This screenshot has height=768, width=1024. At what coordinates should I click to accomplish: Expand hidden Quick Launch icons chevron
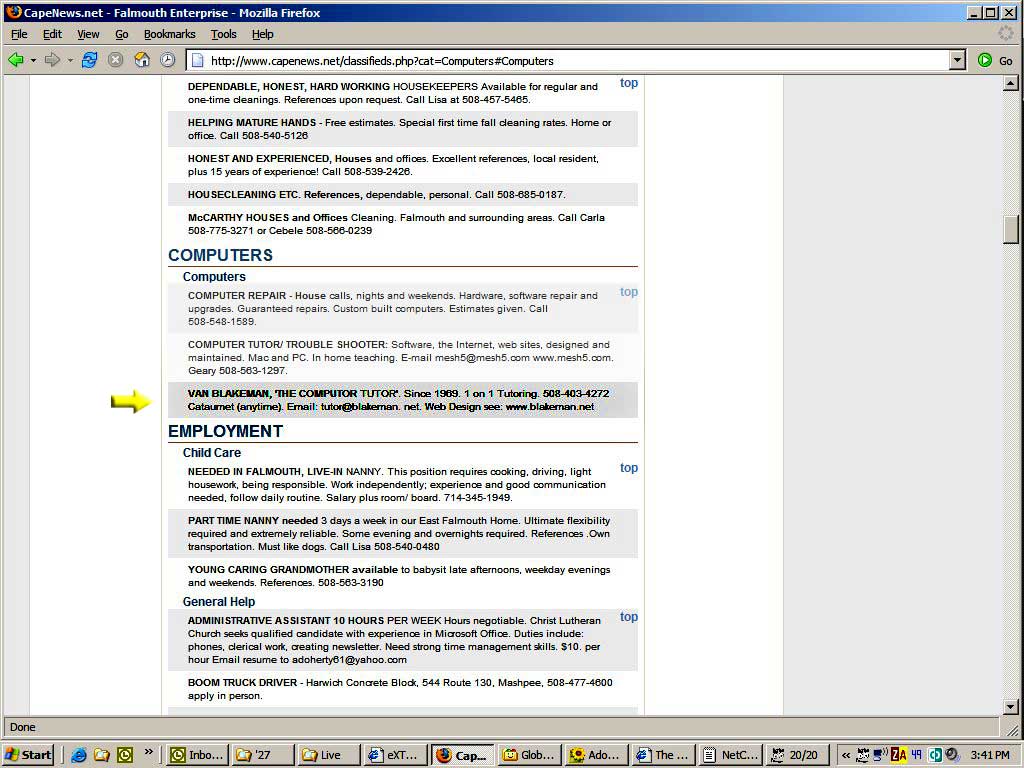tap(149, 752)
